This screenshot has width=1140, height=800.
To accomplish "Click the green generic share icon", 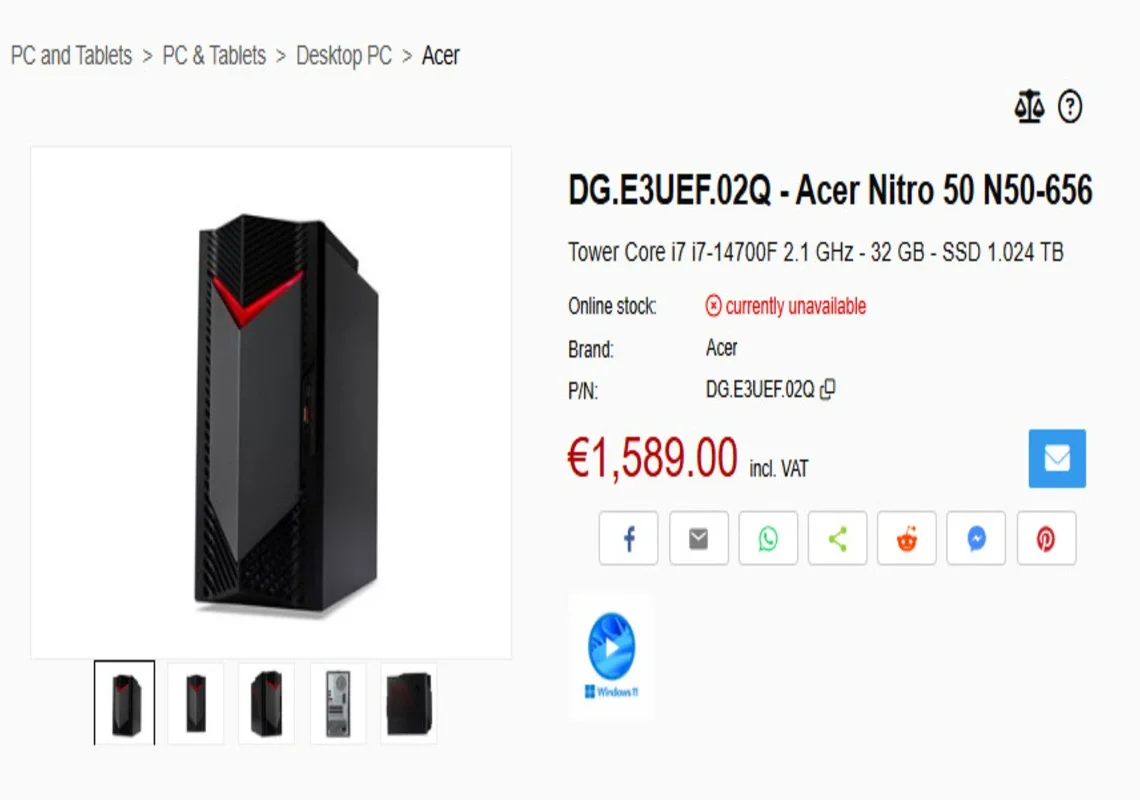I will coord(838,538).
